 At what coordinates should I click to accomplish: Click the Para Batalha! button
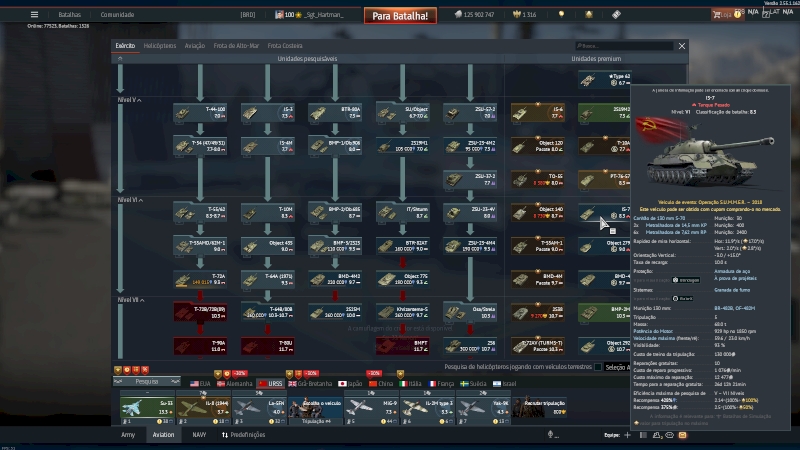pos(400,16)
